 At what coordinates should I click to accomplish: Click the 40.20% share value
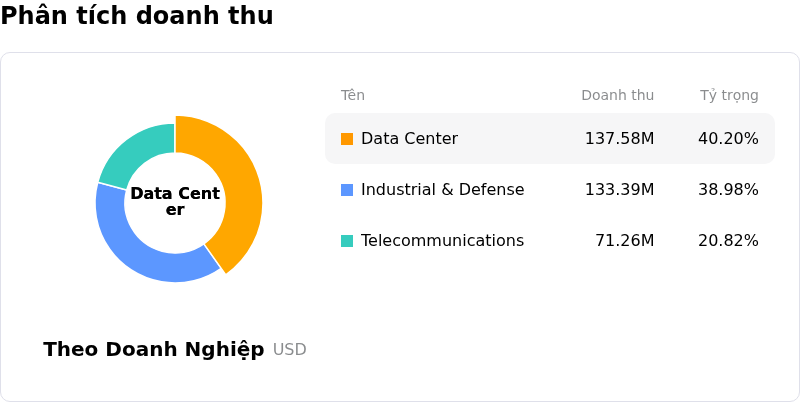728,139
